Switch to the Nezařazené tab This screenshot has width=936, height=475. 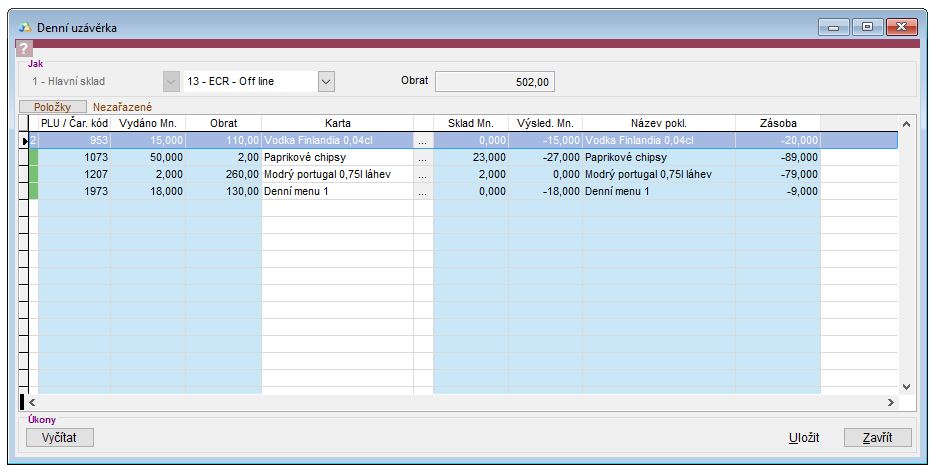(122, 106)
